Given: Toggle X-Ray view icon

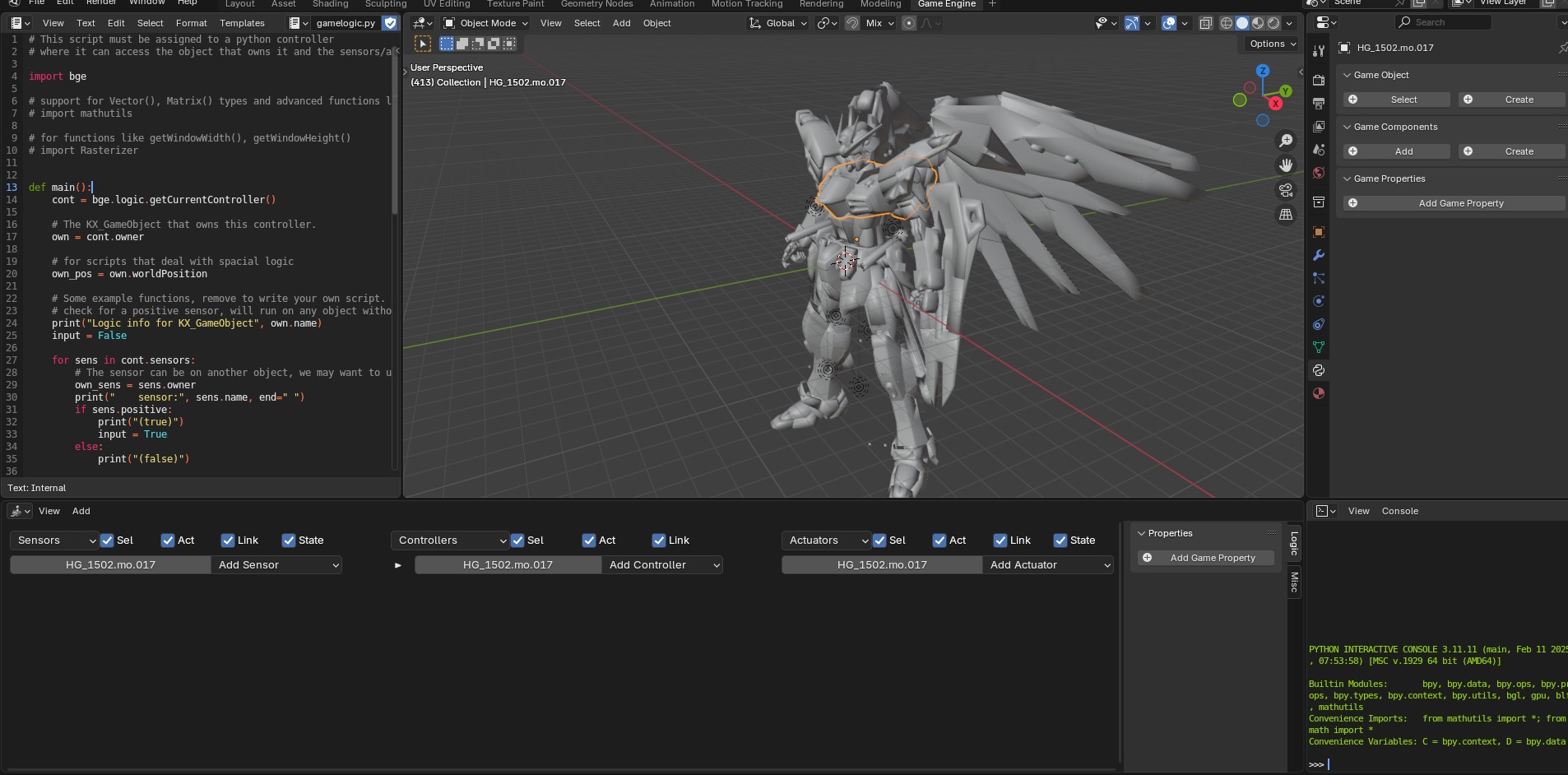Looking at the screenshot, I should click(x=1206, y=23).
